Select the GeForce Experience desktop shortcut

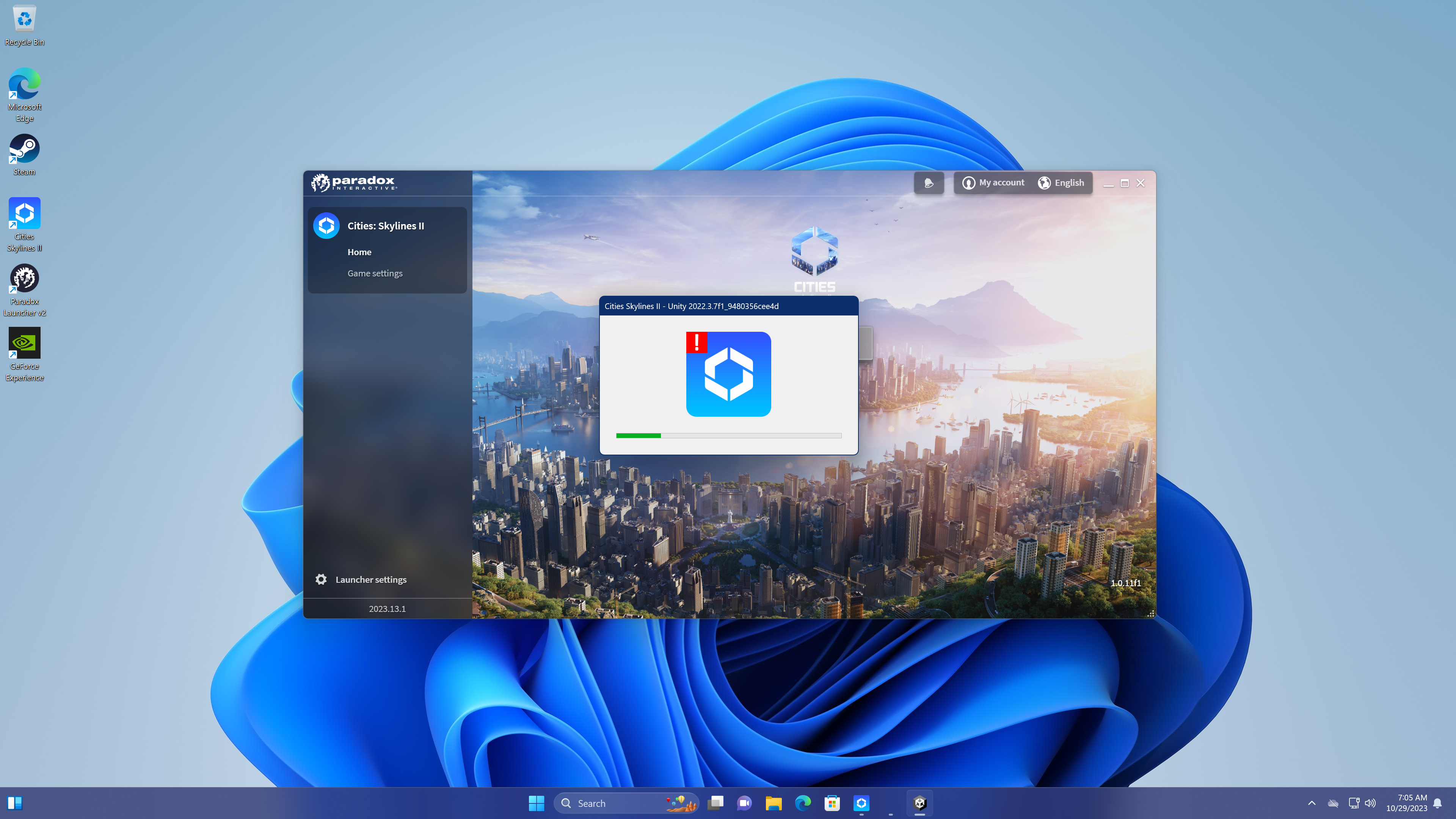tap(24, 355)
